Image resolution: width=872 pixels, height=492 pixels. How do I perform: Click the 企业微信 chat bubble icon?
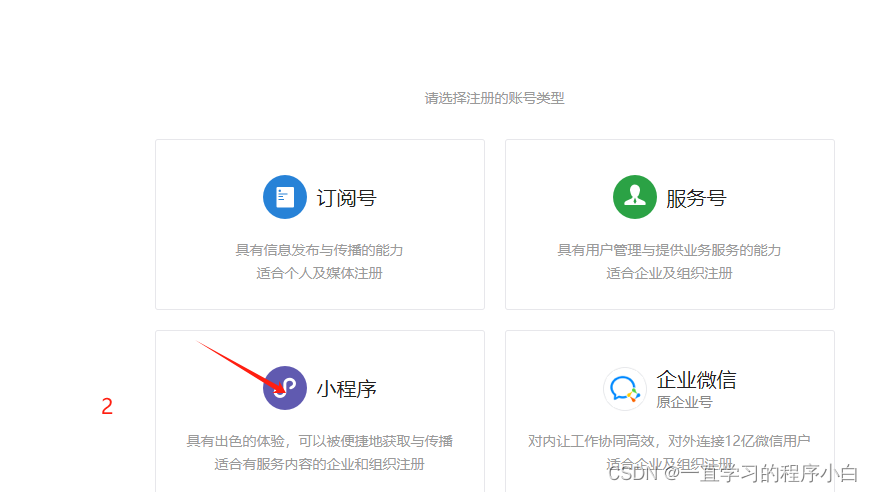click(x=625, y=389)
